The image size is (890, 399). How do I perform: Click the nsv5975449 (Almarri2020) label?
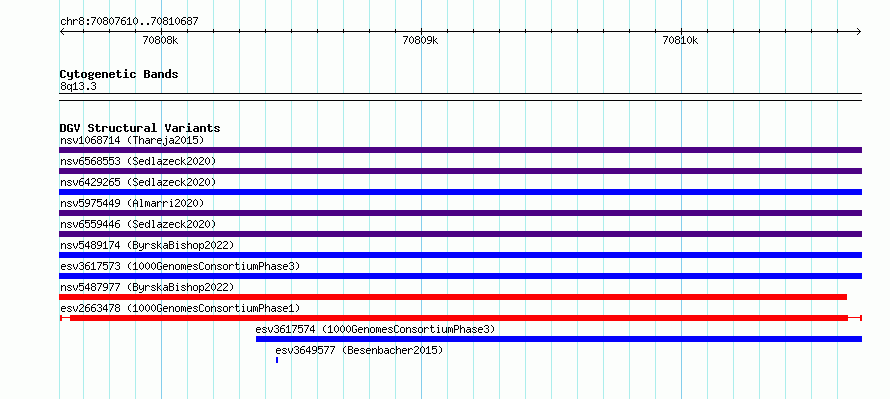click(132, 203)
